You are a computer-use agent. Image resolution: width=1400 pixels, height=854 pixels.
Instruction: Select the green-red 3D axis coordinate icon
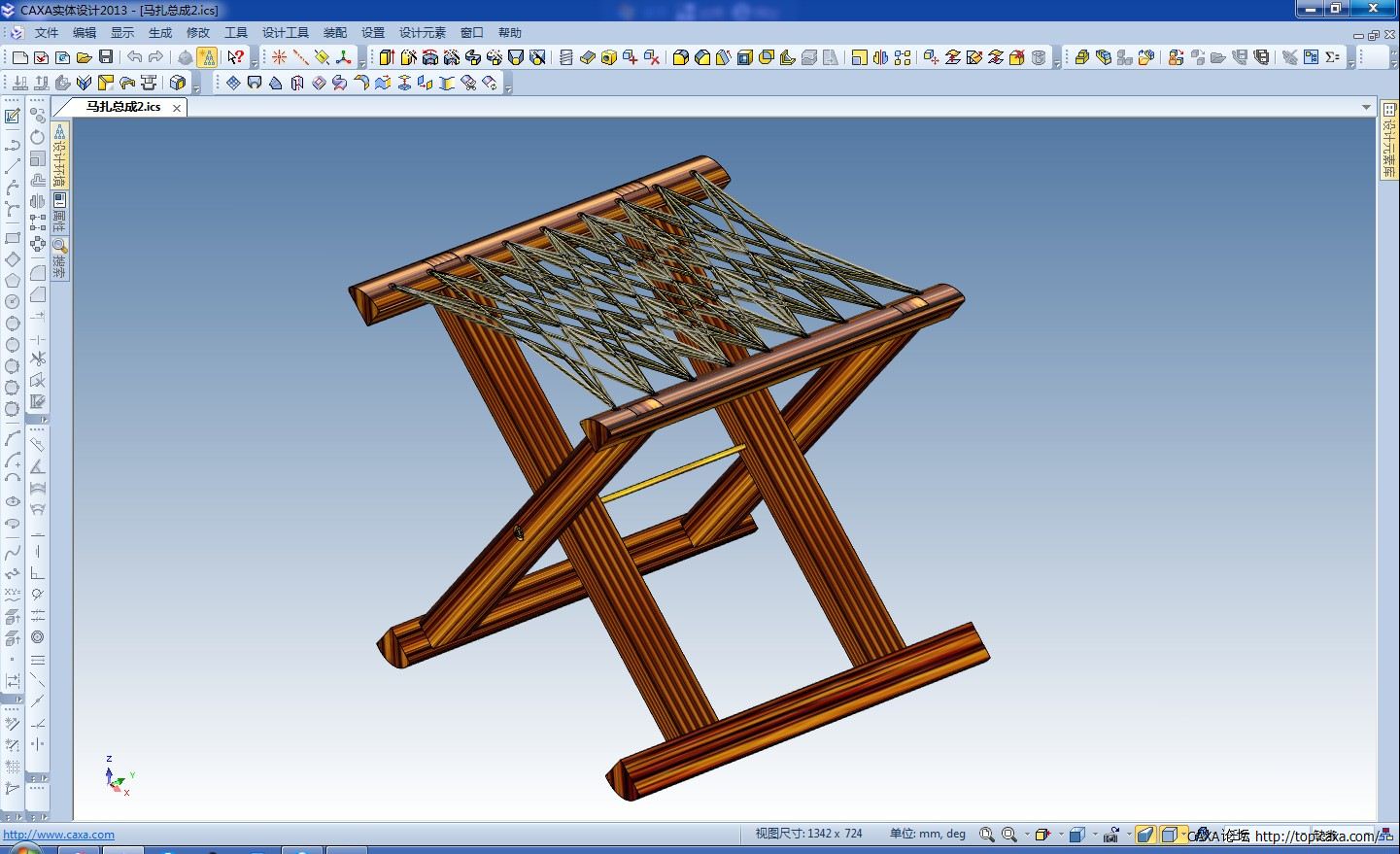point(343,57)
